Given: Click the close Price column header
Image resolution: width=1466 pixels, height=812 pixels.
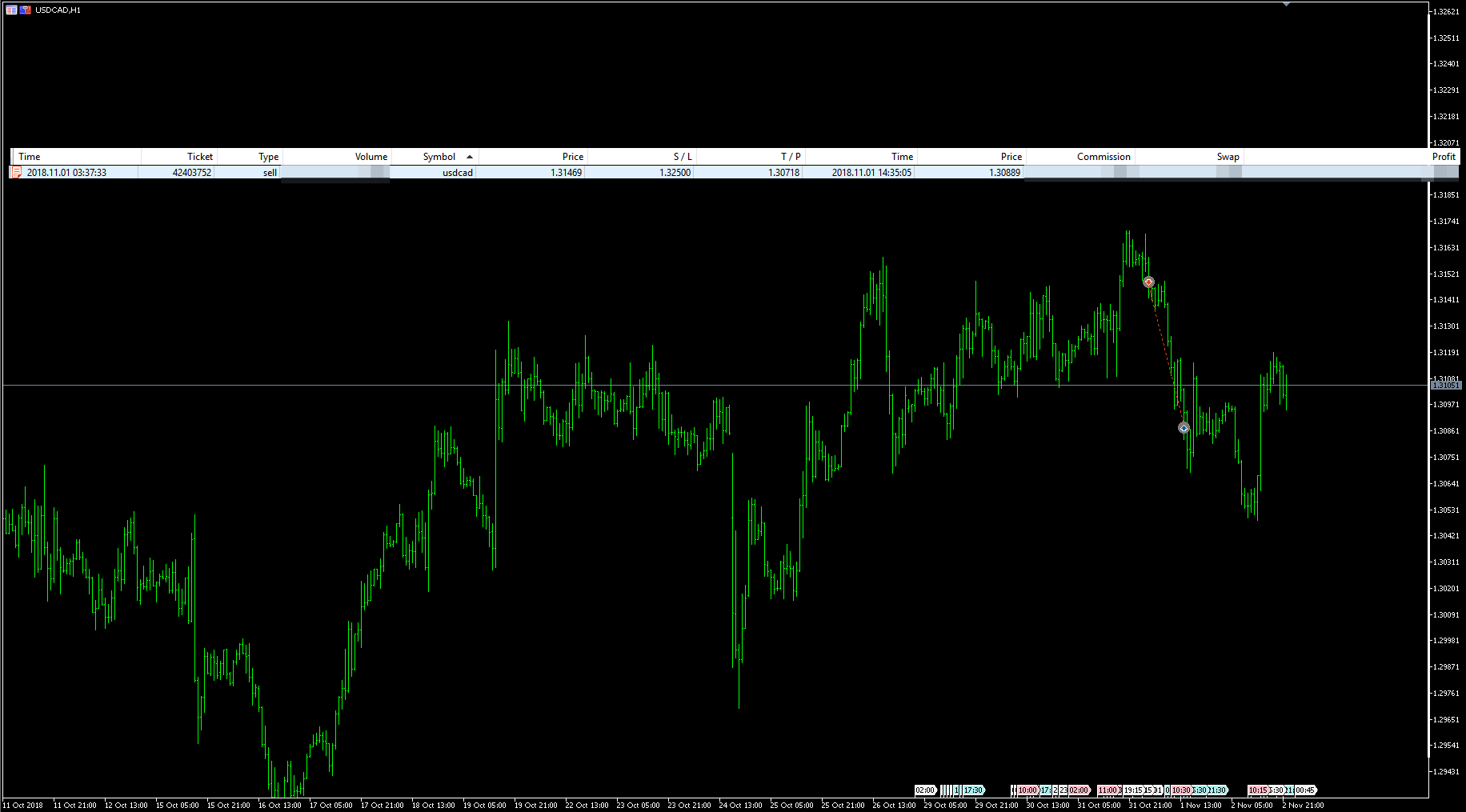Looking at the screenshot, I should click(x=971, y=157).
